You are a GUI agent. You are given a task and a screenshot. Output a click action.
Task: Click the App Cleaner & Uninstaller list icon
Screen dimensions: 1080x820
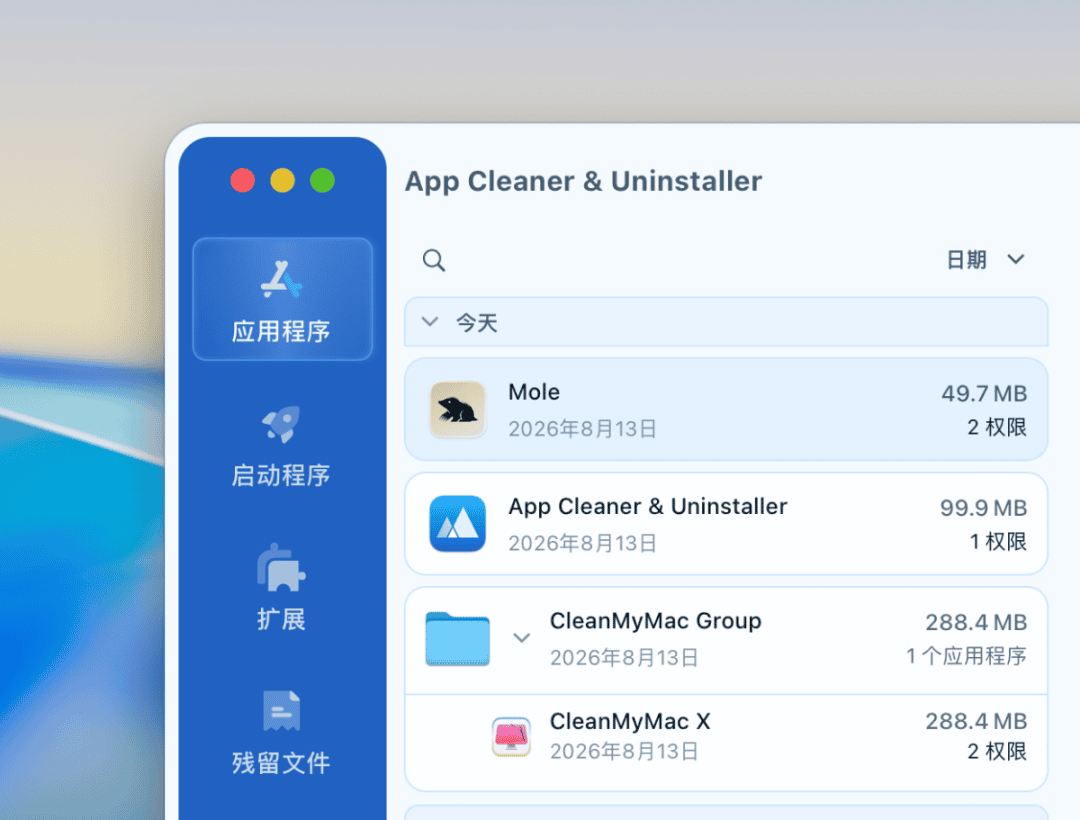[x=457, y=524]
